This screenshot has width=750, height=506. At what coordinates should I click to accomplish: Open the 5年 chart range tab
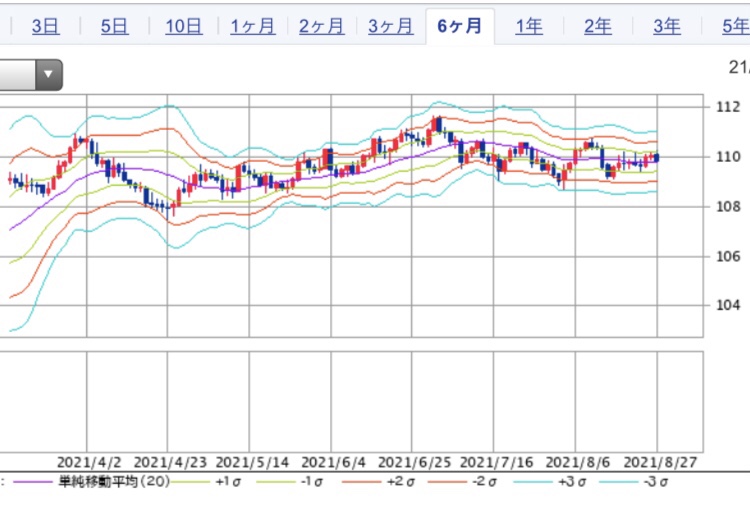point(736,26)
